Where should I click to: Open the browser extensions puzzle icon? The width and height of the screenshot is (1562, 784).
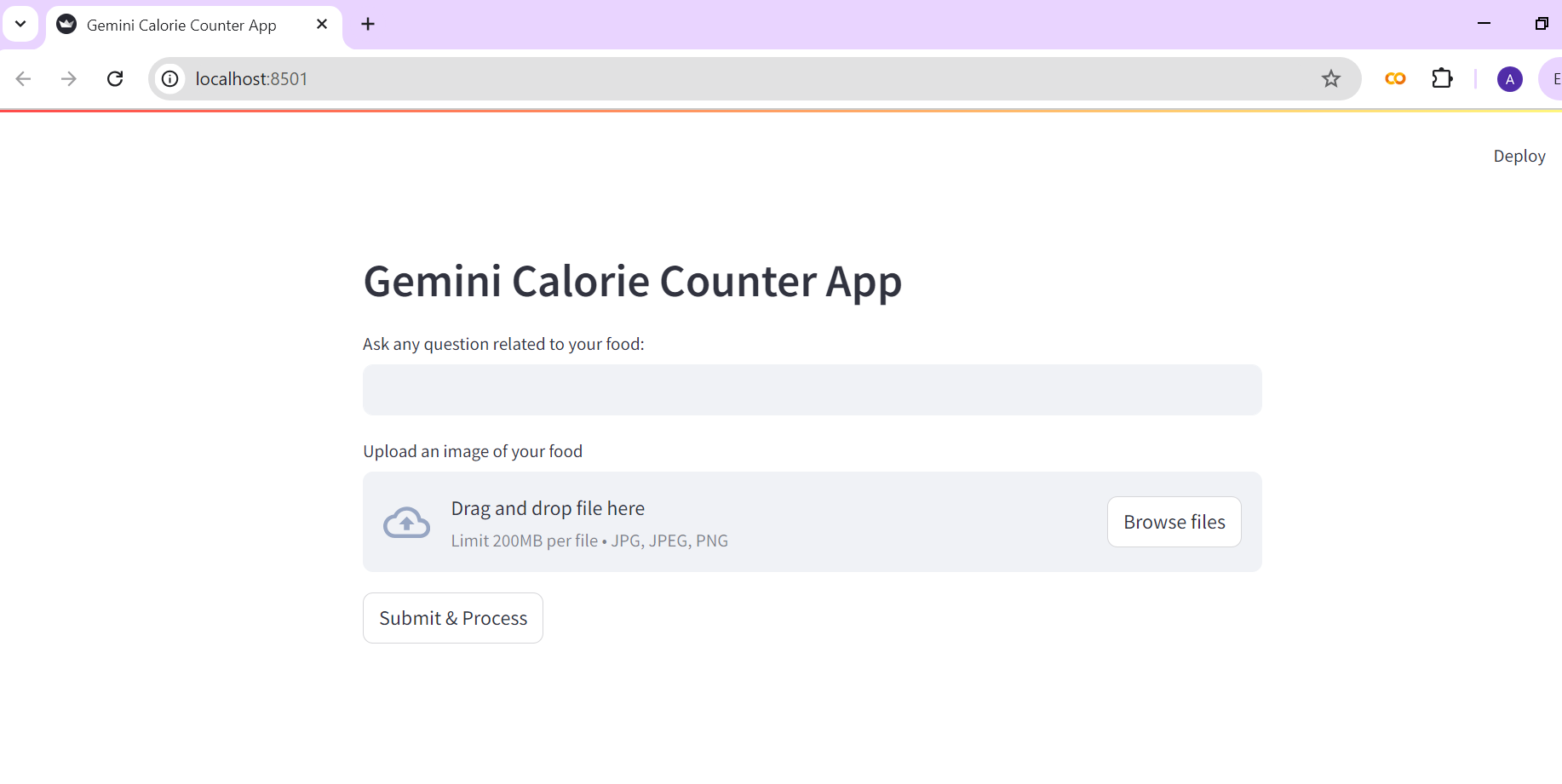click(1442, 79)
